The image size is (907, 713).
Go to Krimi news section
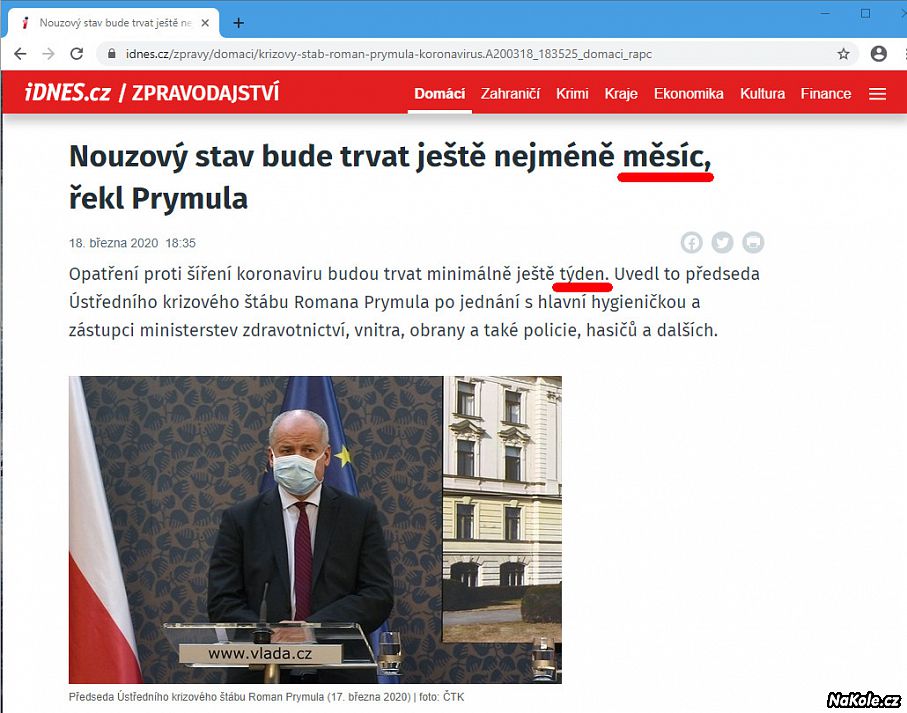click(x=572, y=94)
